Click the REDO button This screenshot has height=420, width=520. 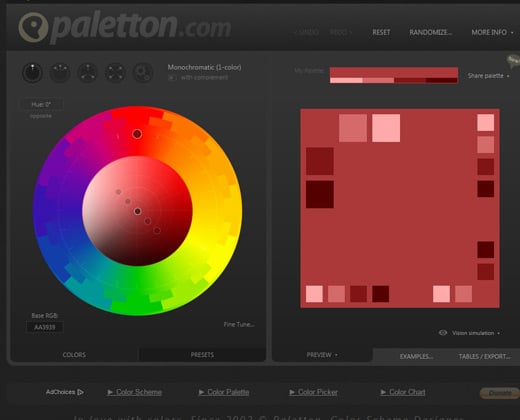pyautogui.click(x=341, y=32)
